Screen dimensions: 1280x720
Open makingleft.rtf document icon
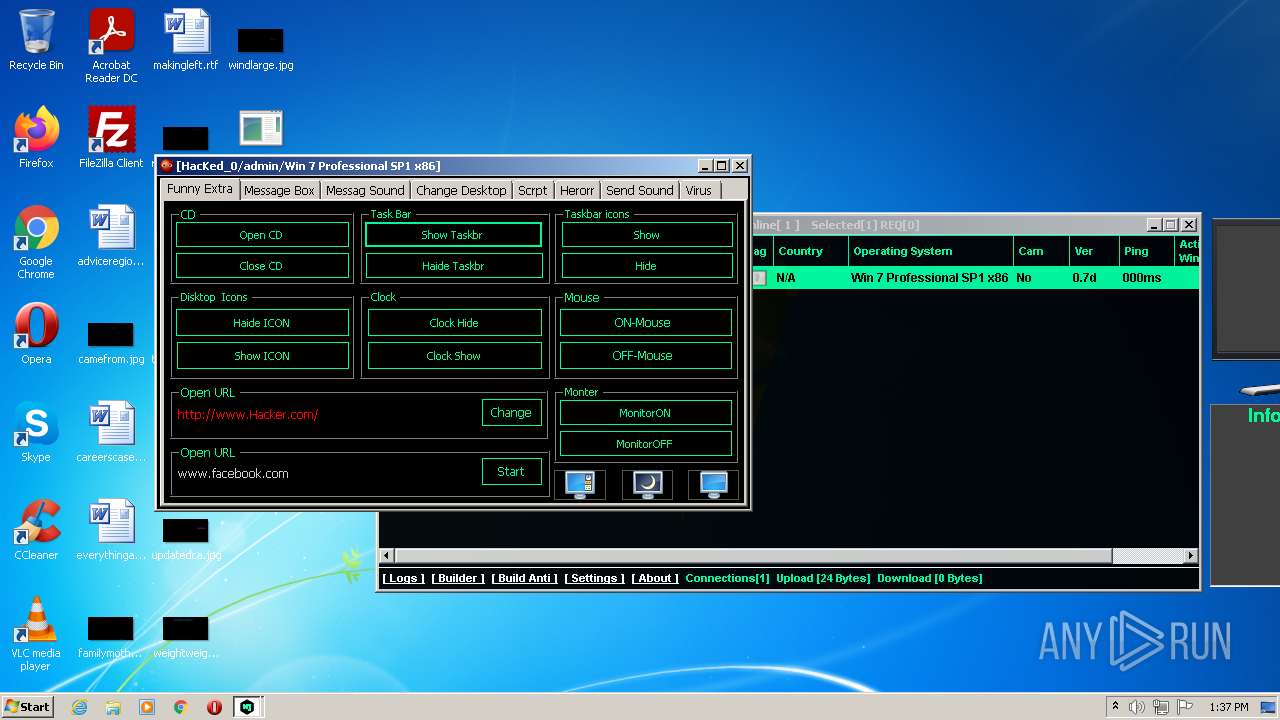pos(186,40)
